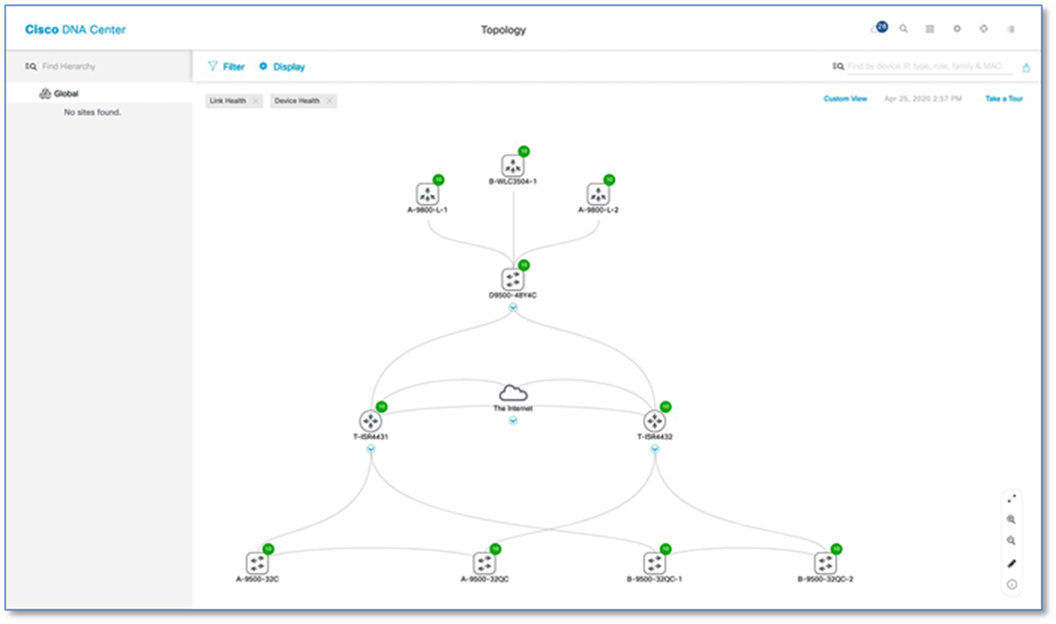Click the fit-to-screen diagonal arrows tool

tap(1012, 499)
